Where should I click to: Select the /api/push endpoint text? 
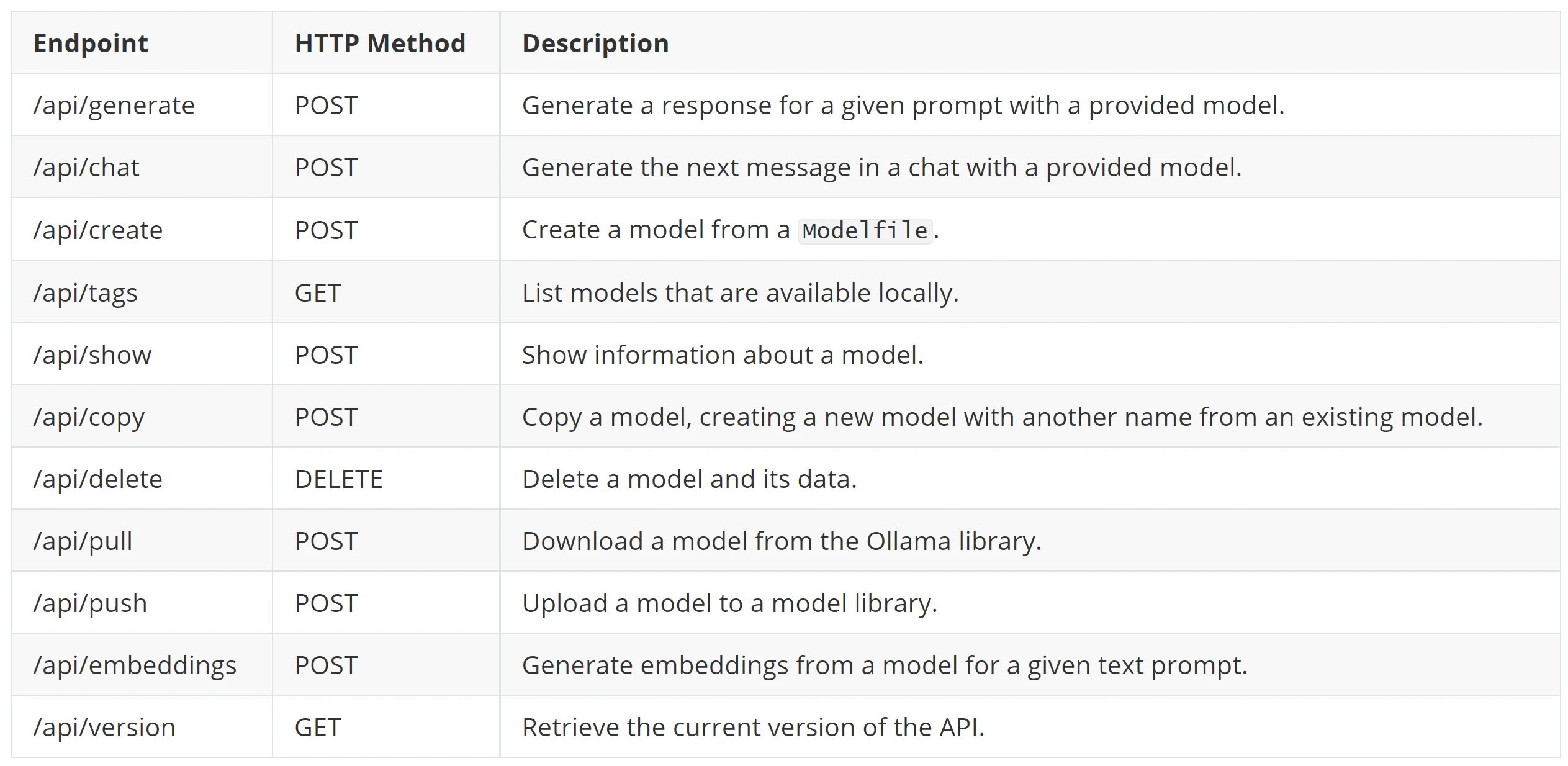(90, 603)
